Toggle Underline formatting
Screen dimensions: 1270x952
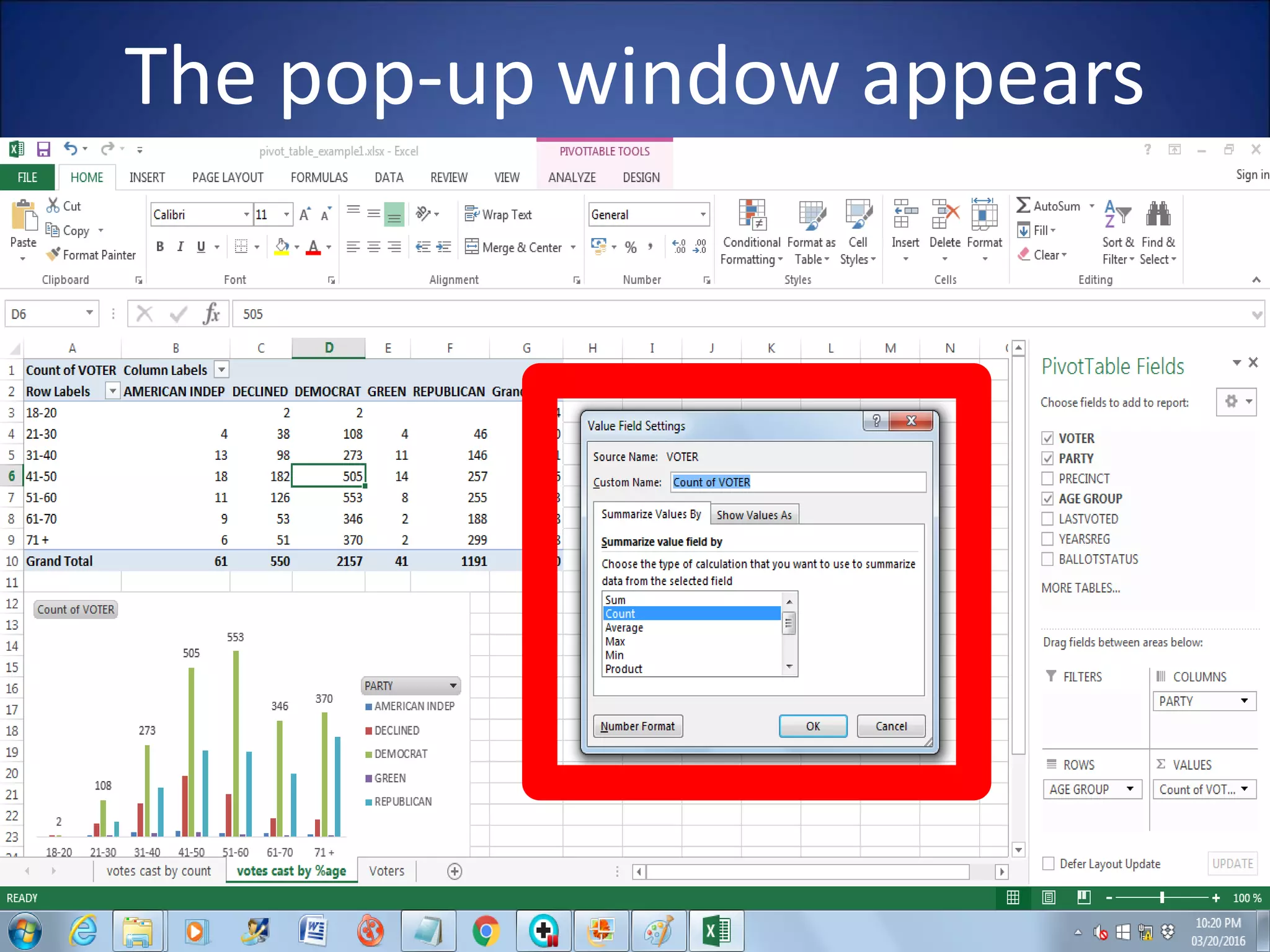201,247
